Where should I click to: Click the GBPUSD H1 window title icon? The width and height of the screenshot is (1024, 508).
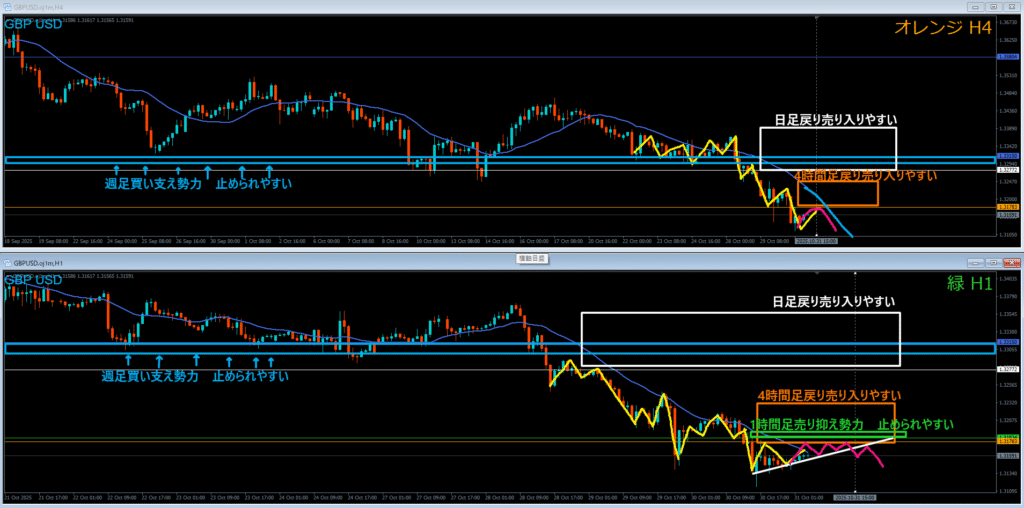[x=8, y=262]
